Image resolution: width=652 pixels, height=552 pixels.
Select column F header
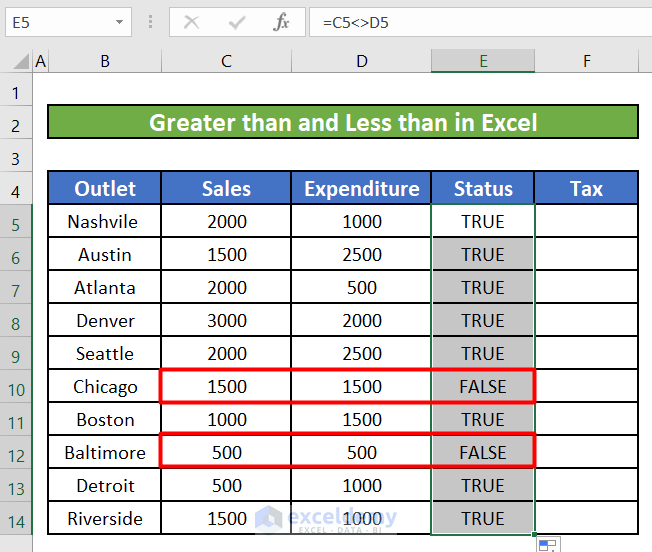point(586,61)
